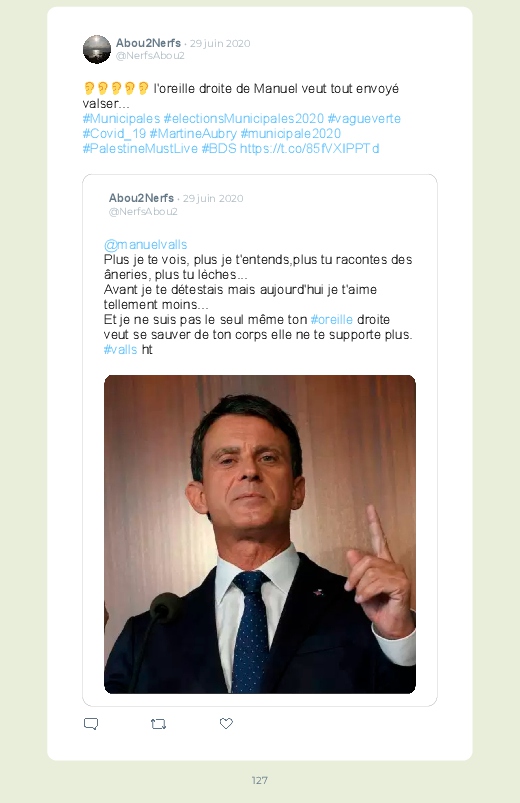Open the #PalestineMustLive hashtag

pyautogui.click(x=140, y=148)
